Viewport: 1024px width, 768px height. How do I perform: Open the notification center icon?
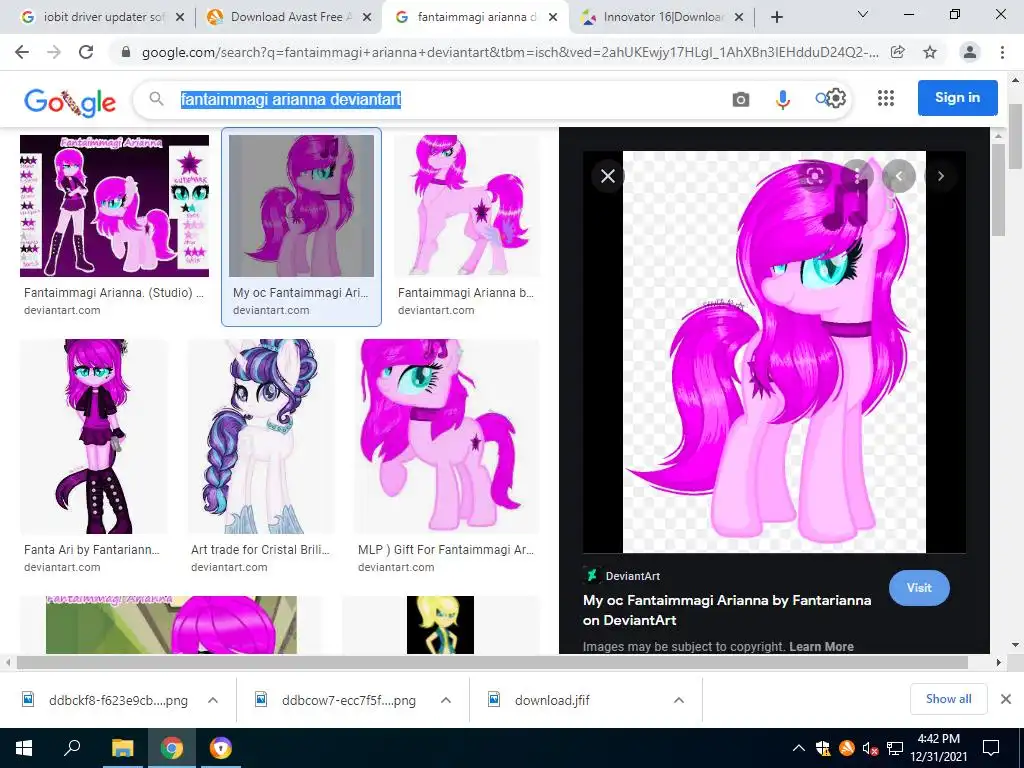coord(991,748)
